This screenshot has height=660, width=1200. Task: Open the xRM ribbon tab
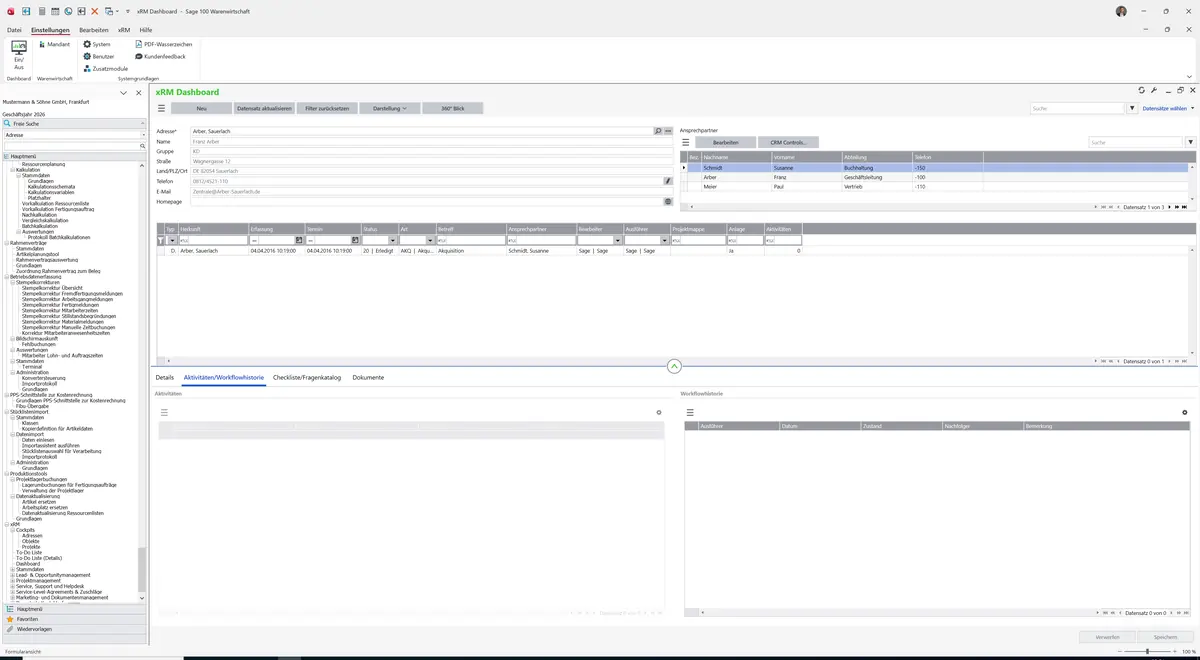pyautogui.click(x=124, y=30)
